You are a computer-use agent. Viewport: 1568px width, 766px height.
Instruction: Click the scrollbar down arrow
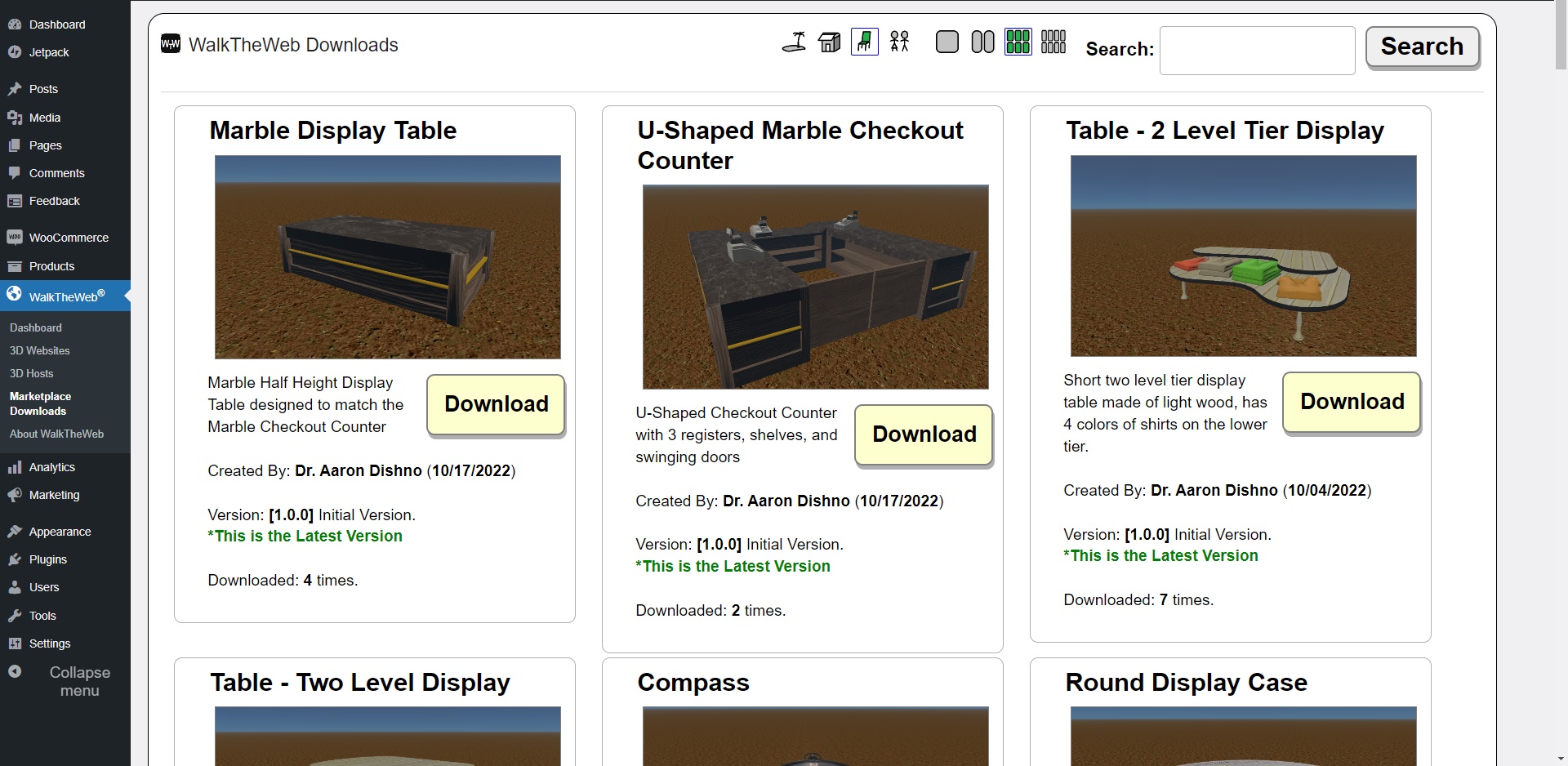pos(1561,759)
